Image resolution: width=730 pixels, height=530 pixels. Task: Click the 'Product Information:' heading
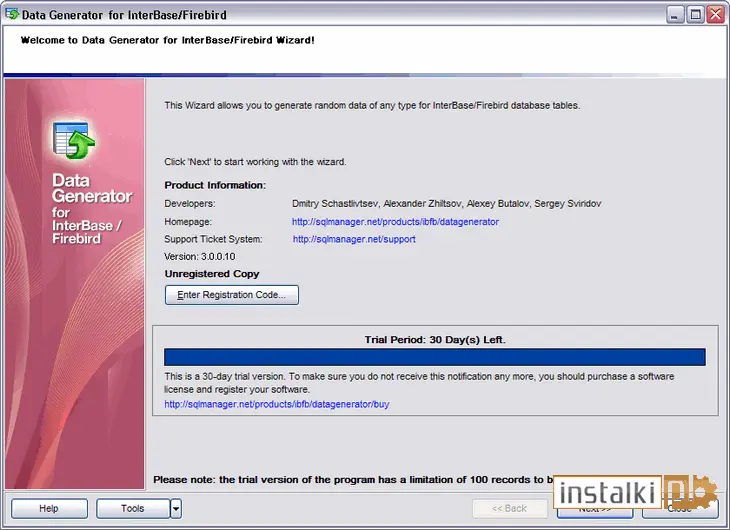(215, 185)
